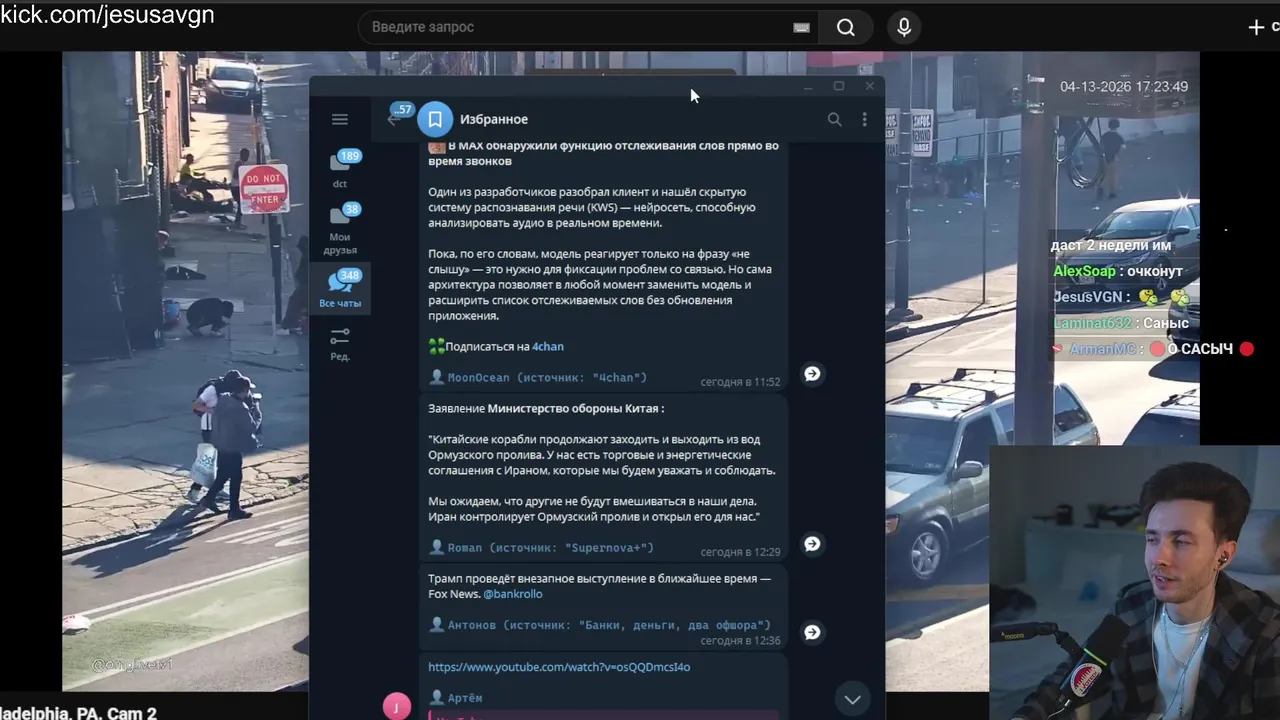Click the Telegram window minimize button
The width and height of the screenshot is (1280, 720).
[808, 87]
